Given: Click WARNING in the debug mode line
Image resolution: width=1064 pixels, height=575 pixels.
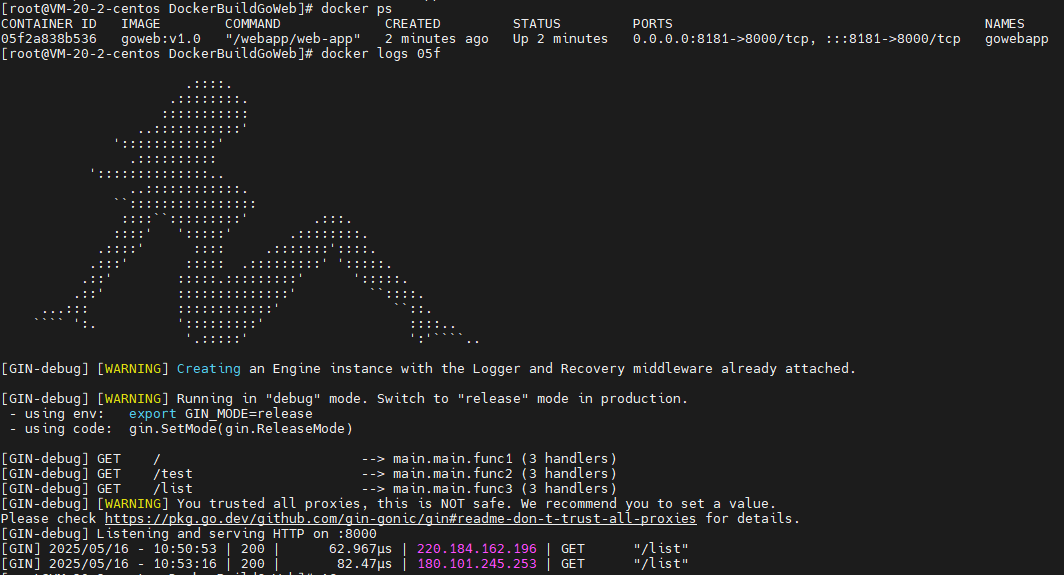Looking at the screenshot, I should (x=132, y=398).
